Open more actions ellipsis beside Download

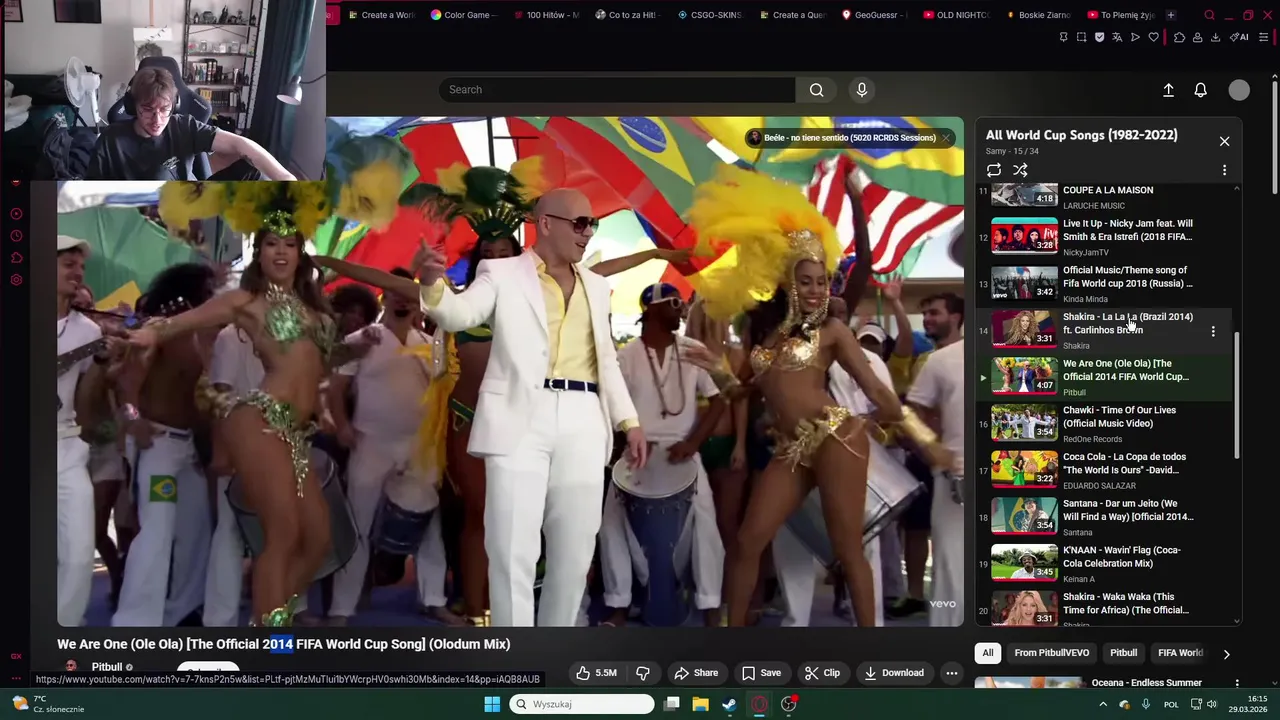952,673
